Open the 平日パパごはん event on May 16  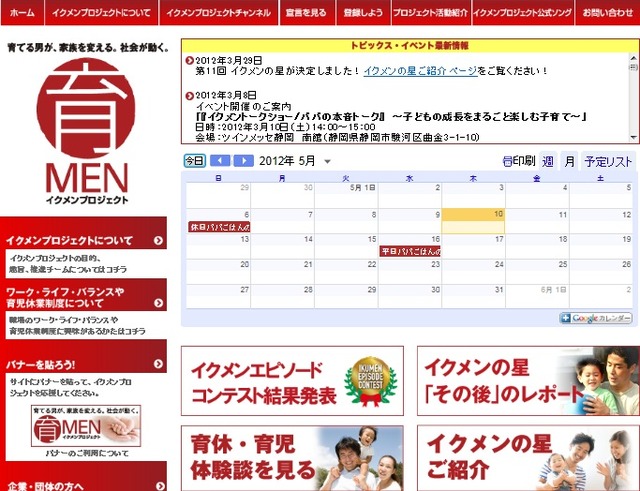click(410, 251)
